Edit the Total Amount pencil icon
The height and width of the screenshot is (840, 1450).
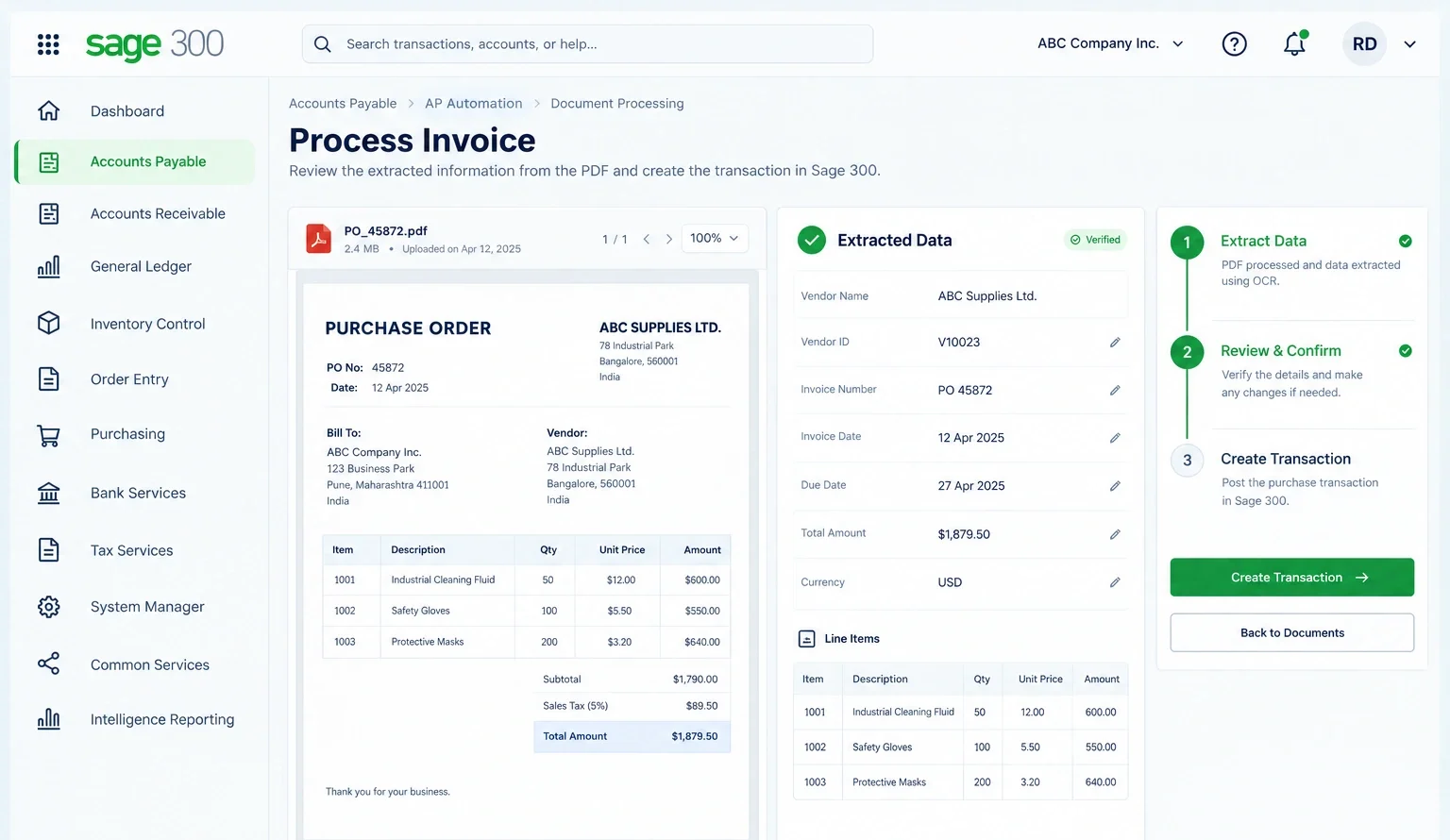[1115, 534]
